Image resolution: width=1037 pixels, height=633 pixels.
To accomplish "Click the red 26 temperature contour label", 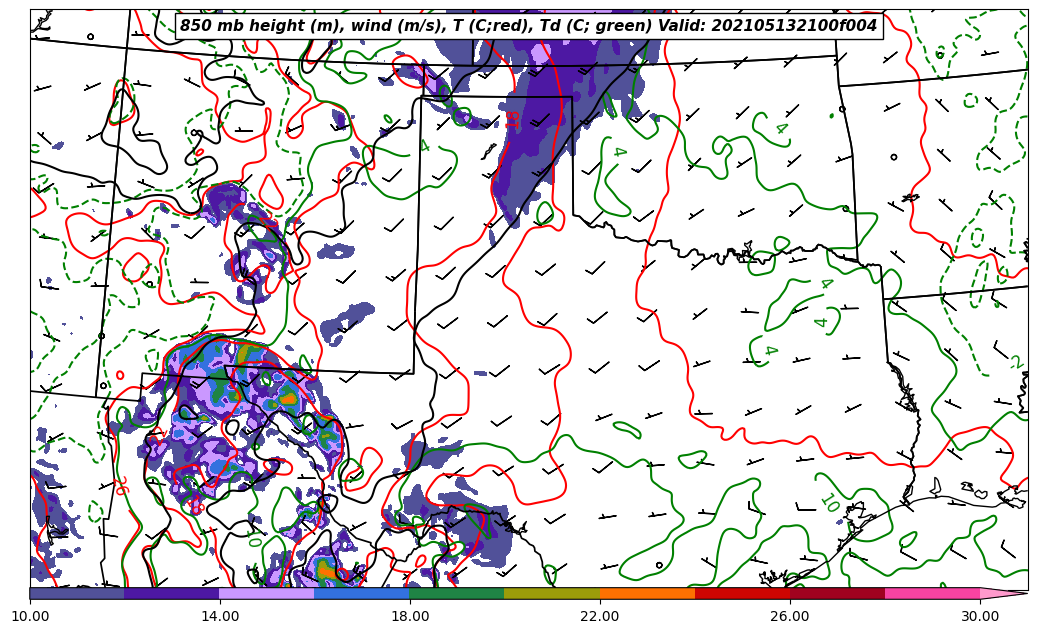I will 121,486.
